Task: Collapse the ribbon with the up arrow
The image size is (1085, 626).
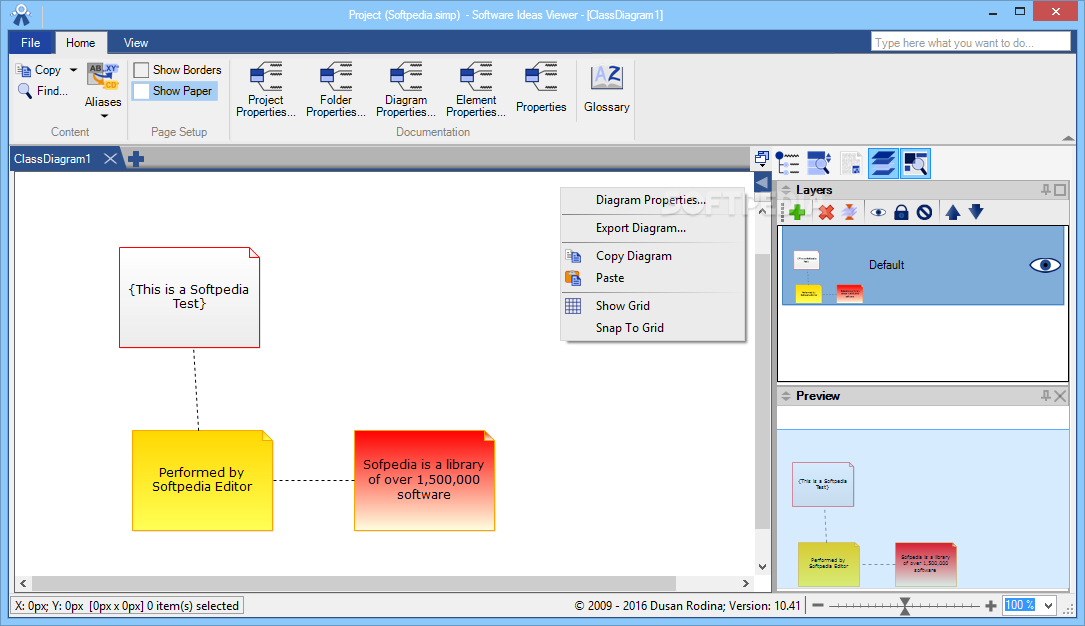Action: pos(1068,138)
